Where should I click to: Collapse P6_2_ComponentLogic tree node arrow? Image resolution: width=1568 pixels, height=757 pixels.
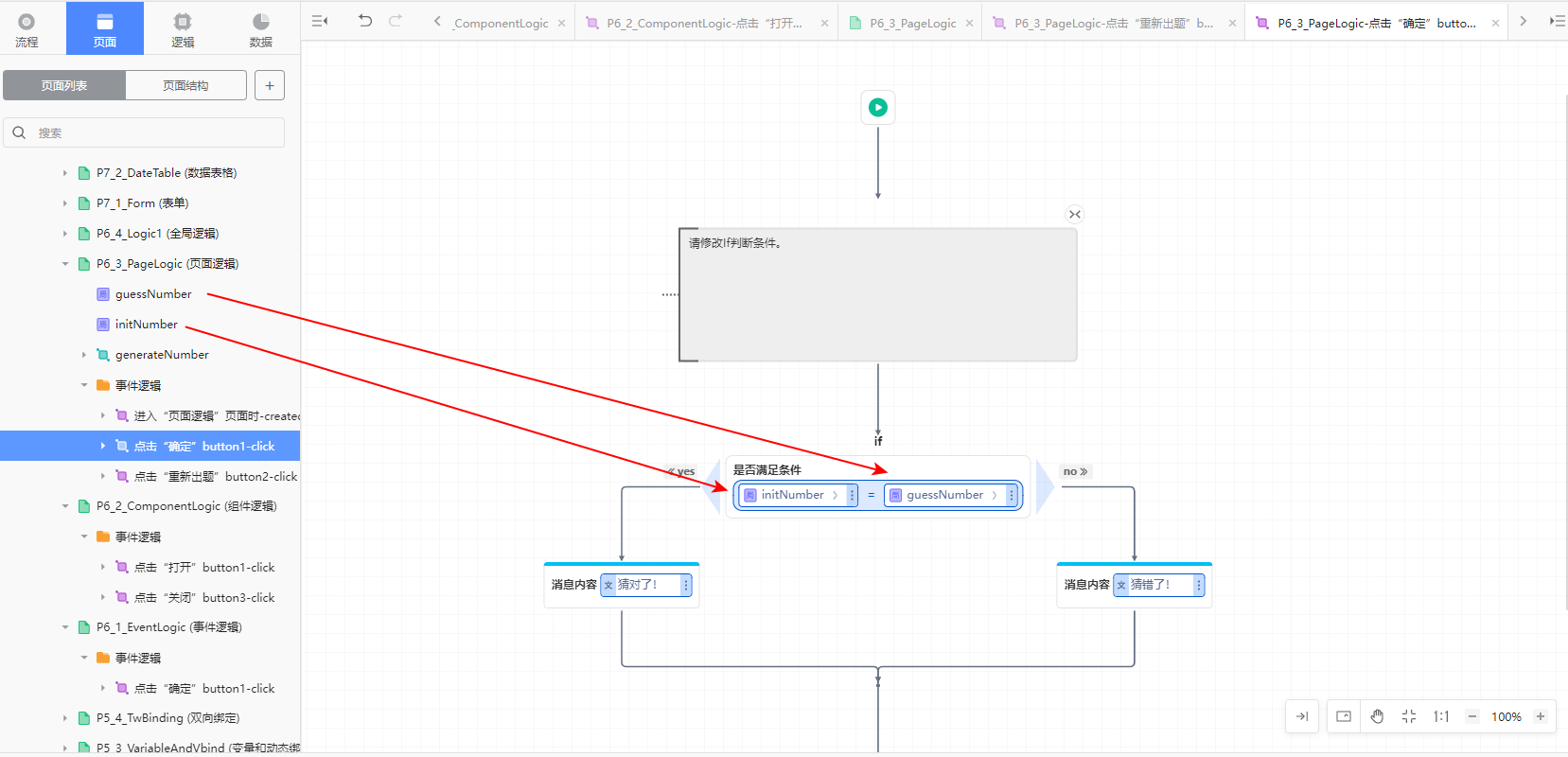[65, 506]
